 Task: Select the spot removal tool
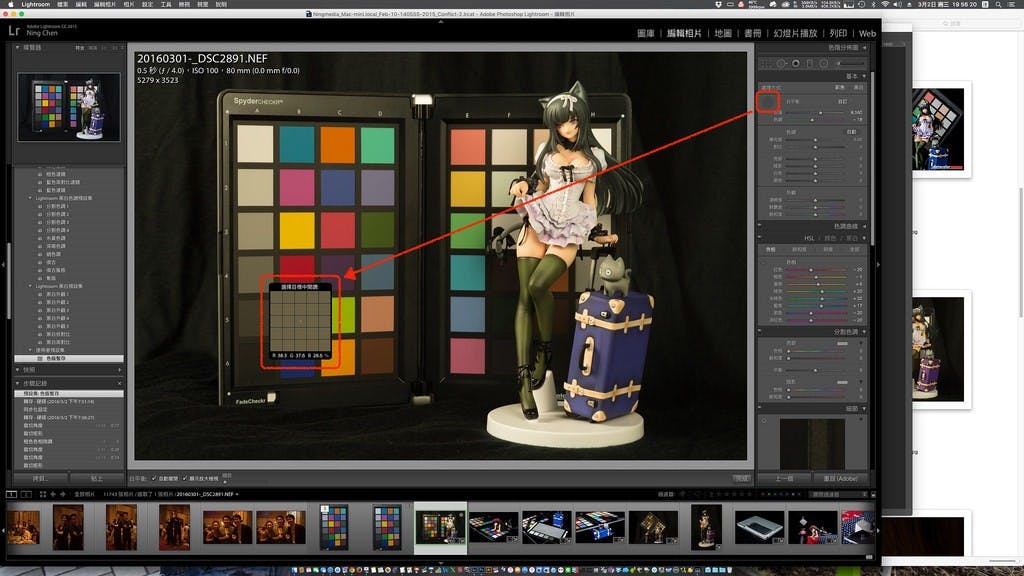(782, 63)
